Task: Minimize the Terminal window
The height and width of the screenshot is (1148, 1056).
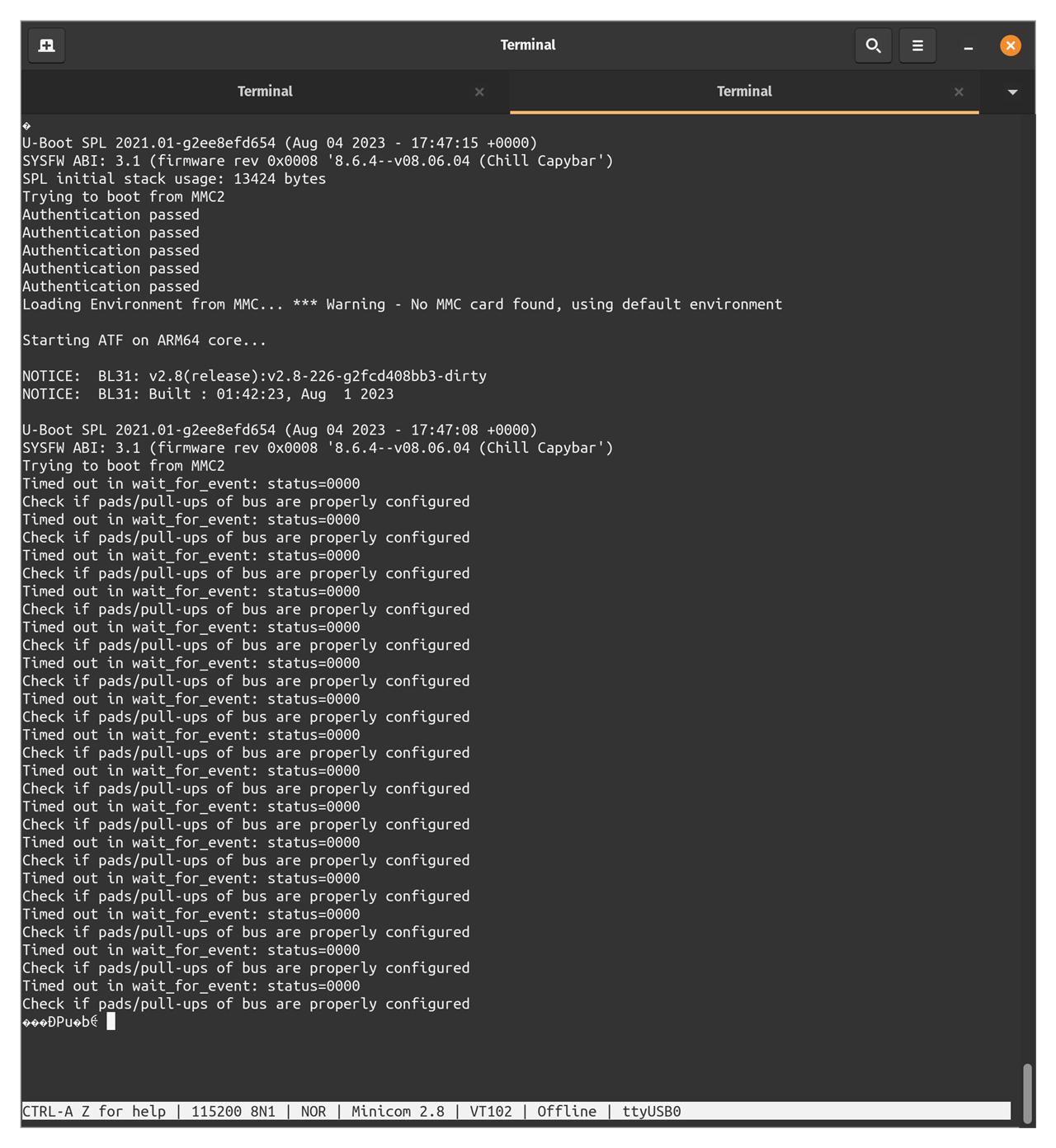Action: click(968, 46)
